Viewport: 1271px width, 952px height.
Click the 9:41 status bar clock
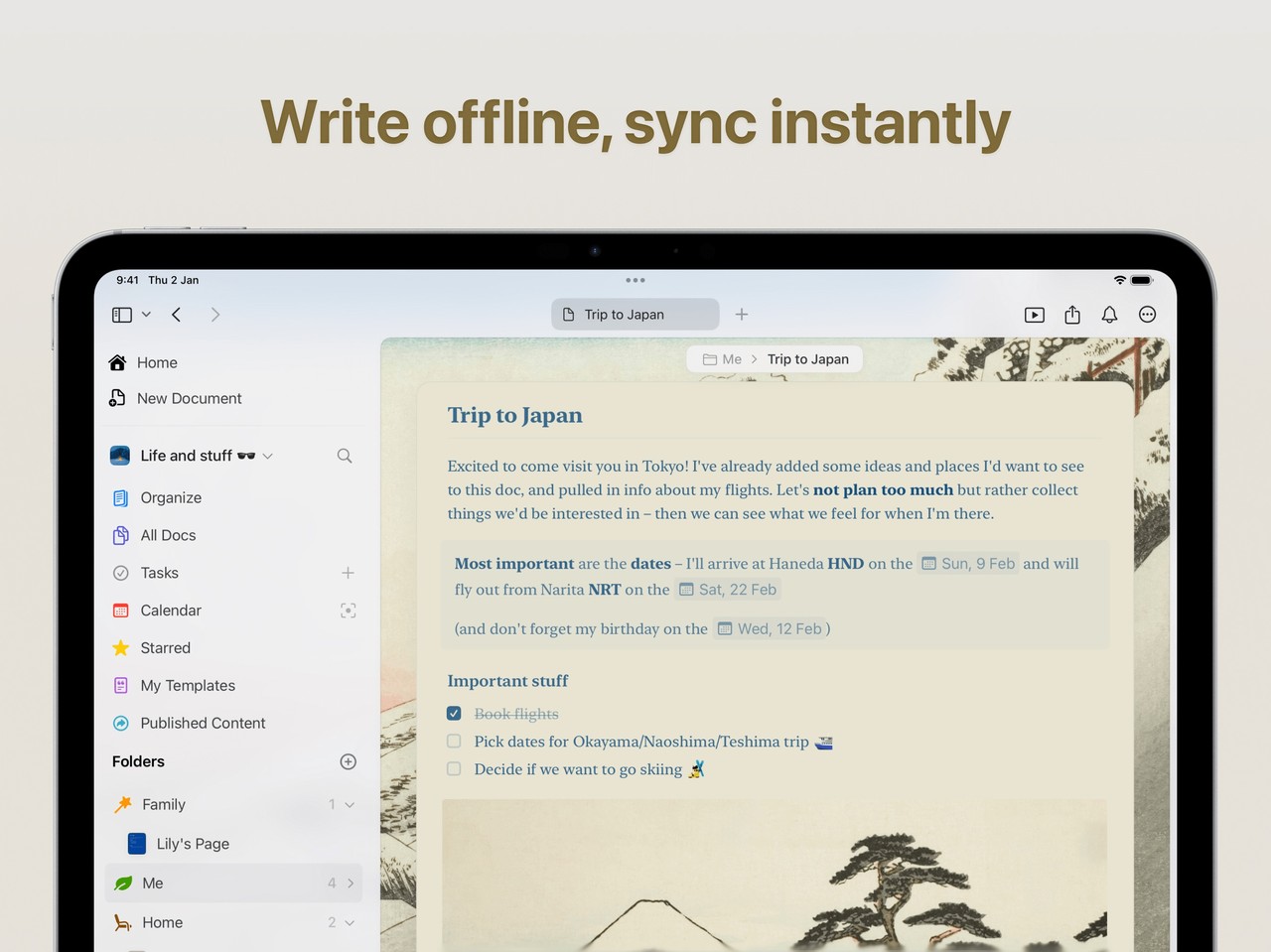[128, 280]
